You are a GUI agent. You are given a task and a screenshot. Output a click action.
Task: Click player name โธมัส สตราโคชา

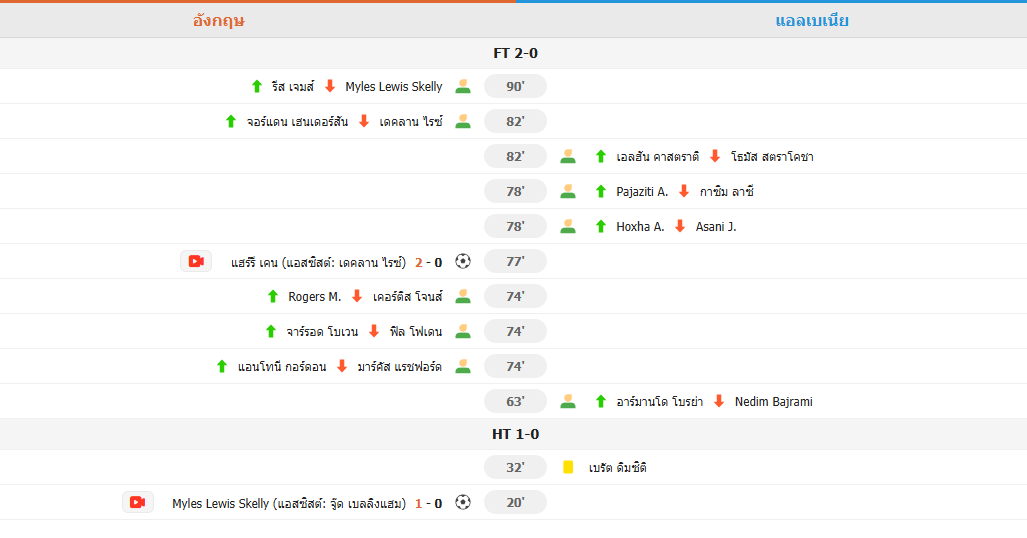772,157
